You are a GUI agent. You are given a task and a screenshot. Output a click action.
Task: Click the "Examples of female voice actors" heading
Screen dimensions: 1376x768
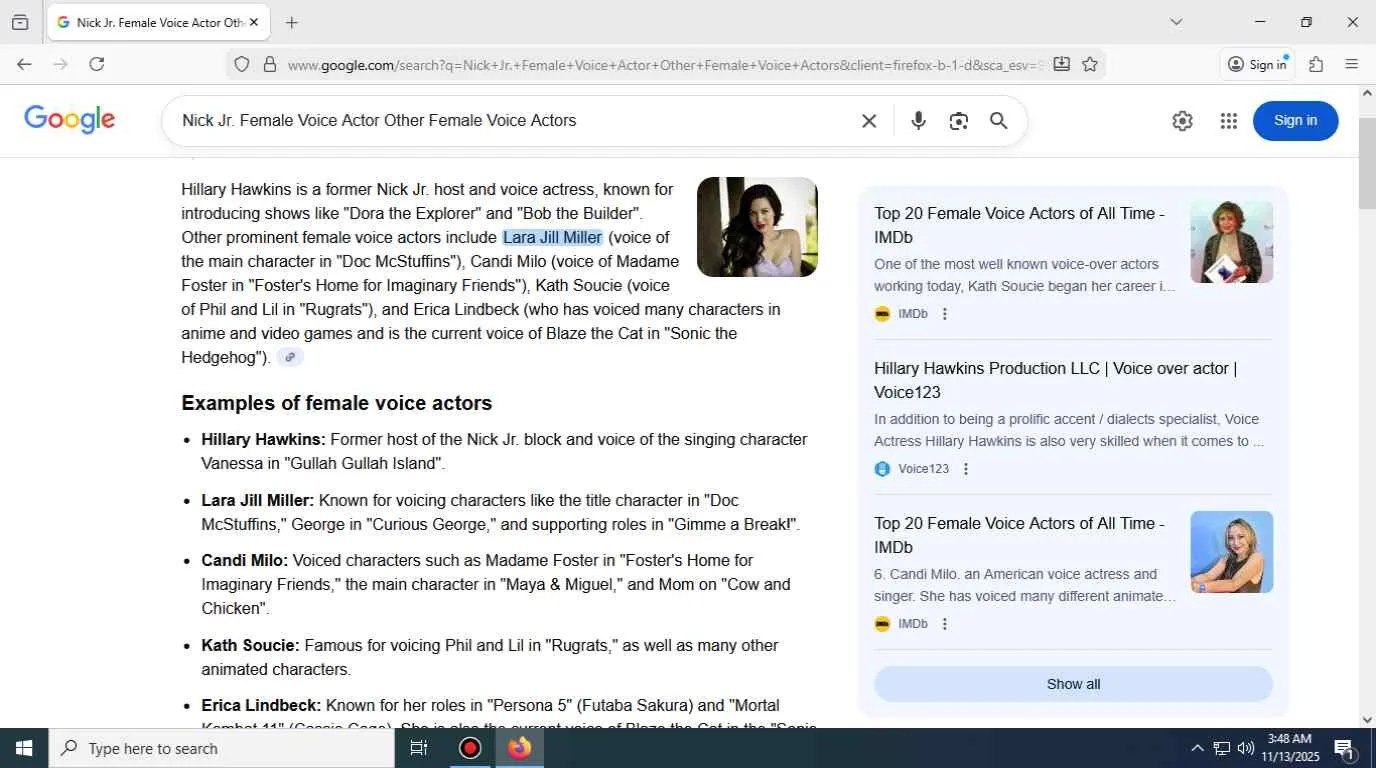pos(337,403)
